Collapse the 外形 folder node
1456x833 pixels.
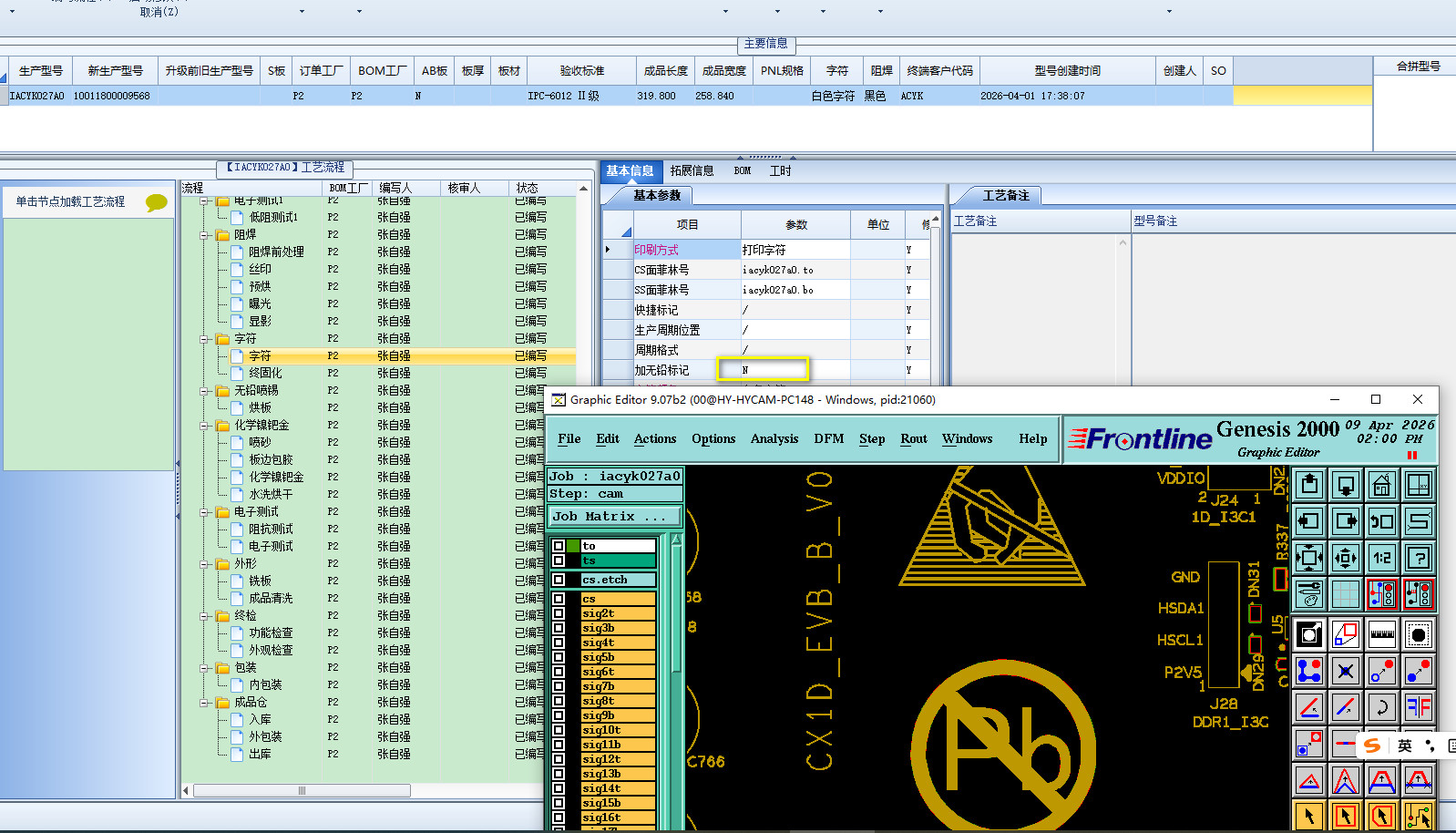[x=205, y=563]
